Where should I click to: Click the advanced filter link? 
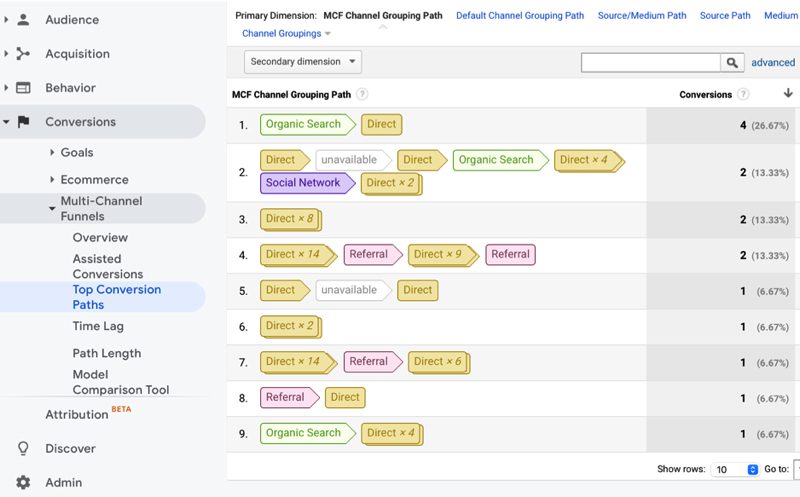(x=773, y=62)
